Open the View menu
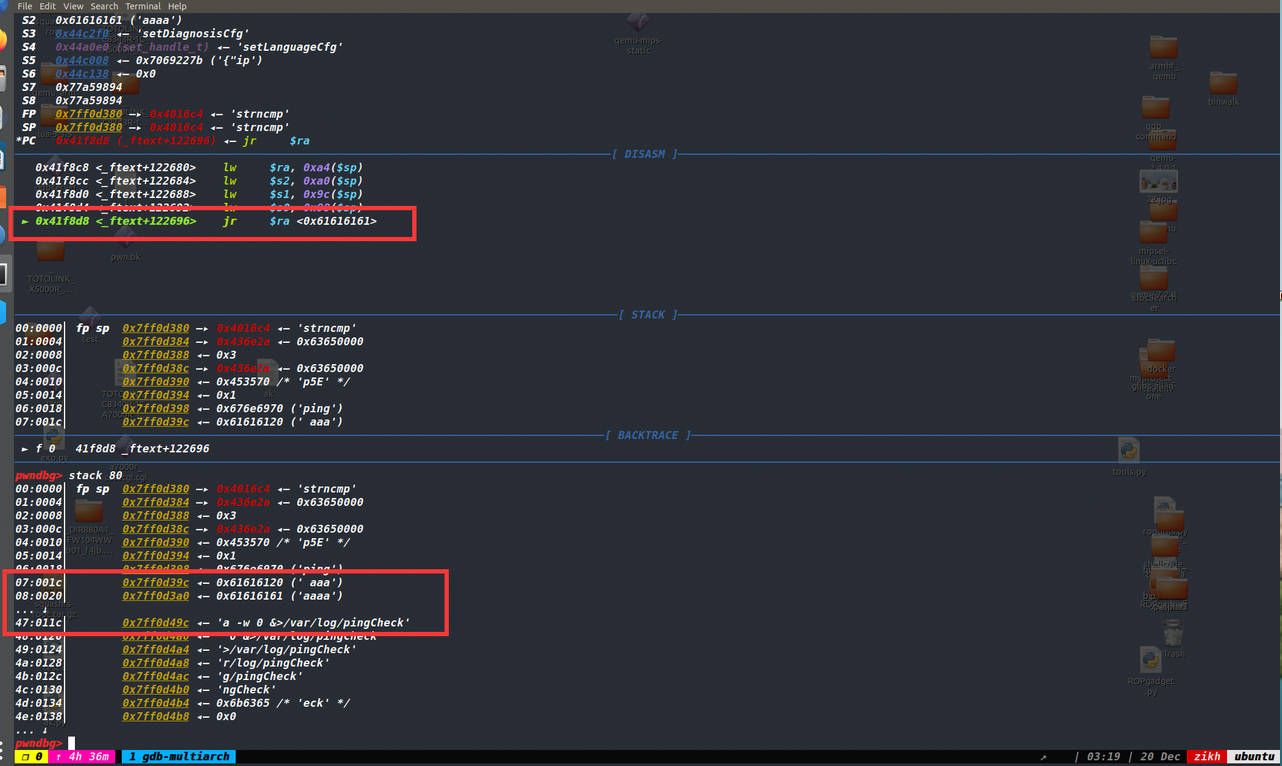The width and height of the screenshot is (1282, 766). click(x=73, y=6)
